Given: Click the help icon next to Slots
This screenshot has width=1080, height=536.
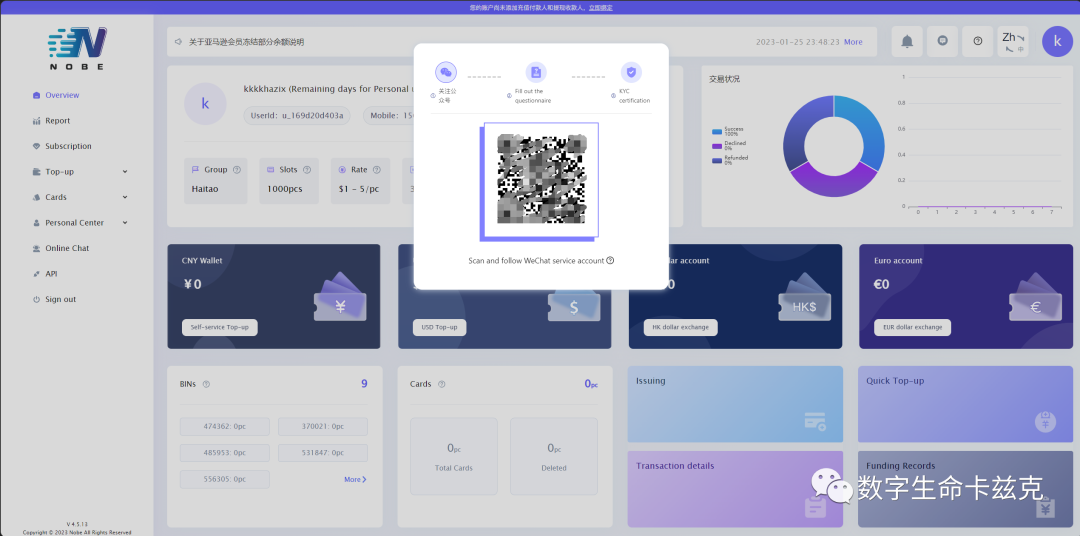Looking at the screenshot, I should coord(307,169).
